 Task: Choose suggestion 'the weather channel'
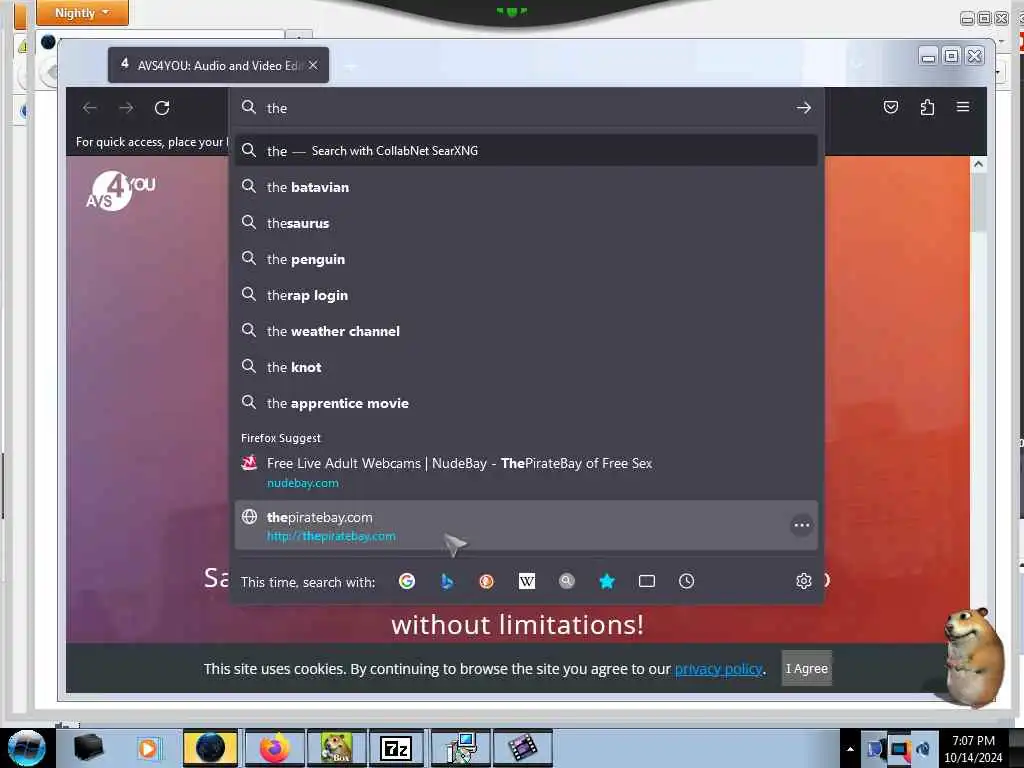[x=526, y=330]
